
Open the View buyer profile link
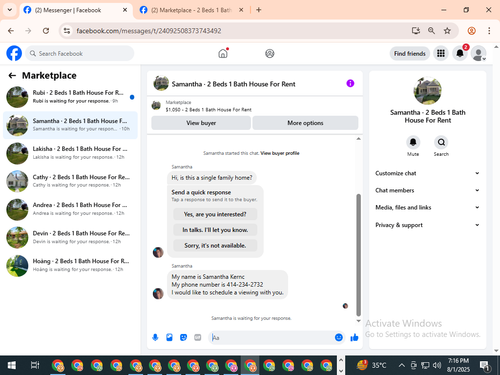click(280, 153)
